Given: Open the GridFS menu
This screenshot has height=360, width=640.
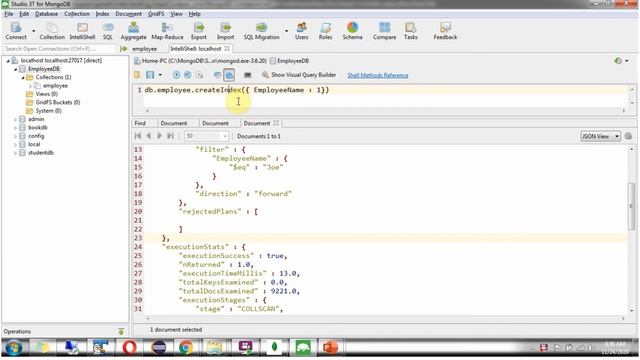Looking at the screenshot, I should 156,14.
